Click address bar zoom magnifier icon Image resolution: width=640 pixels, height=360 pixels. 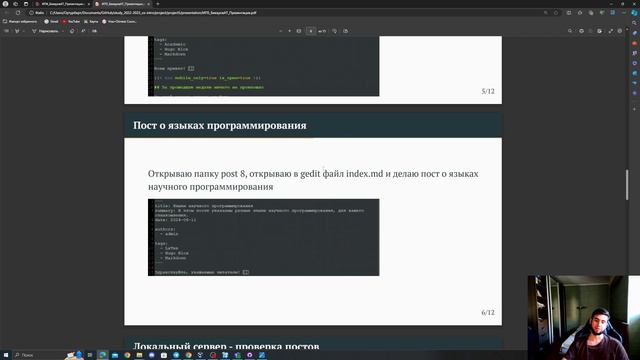(546, 13)
